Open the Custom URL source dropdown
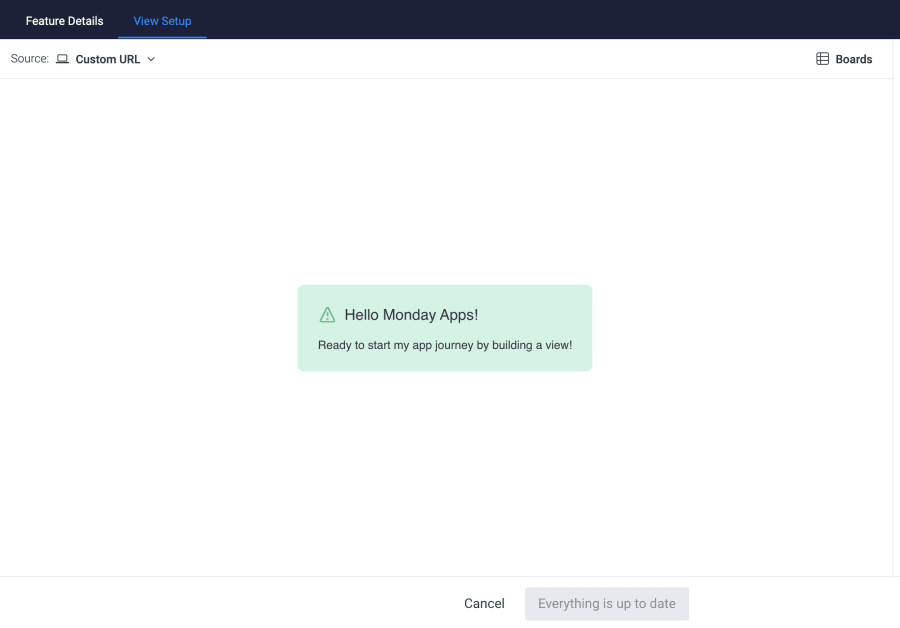 coord(108,59)
